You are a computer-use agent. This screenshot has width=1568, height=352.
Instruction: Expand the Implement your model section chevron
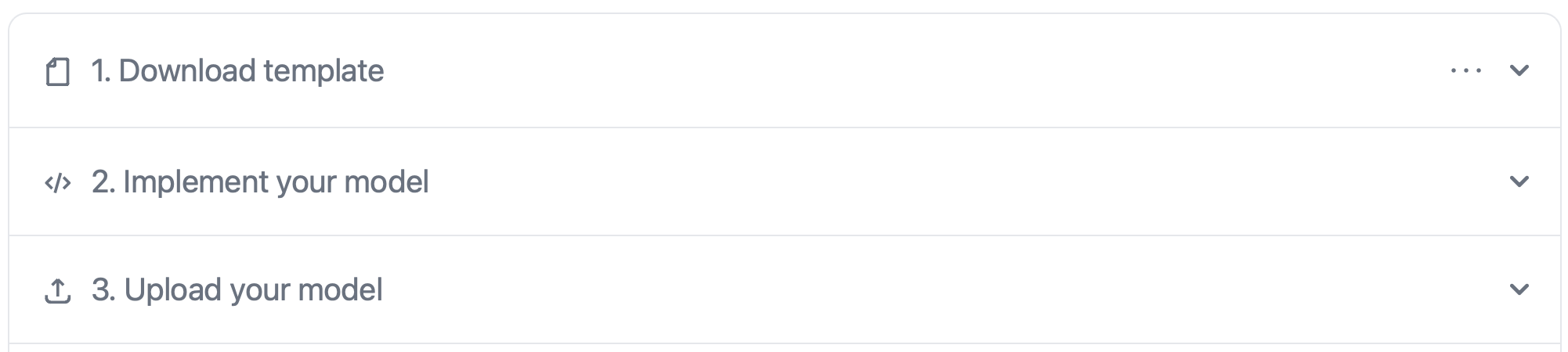coord(1519,181)
